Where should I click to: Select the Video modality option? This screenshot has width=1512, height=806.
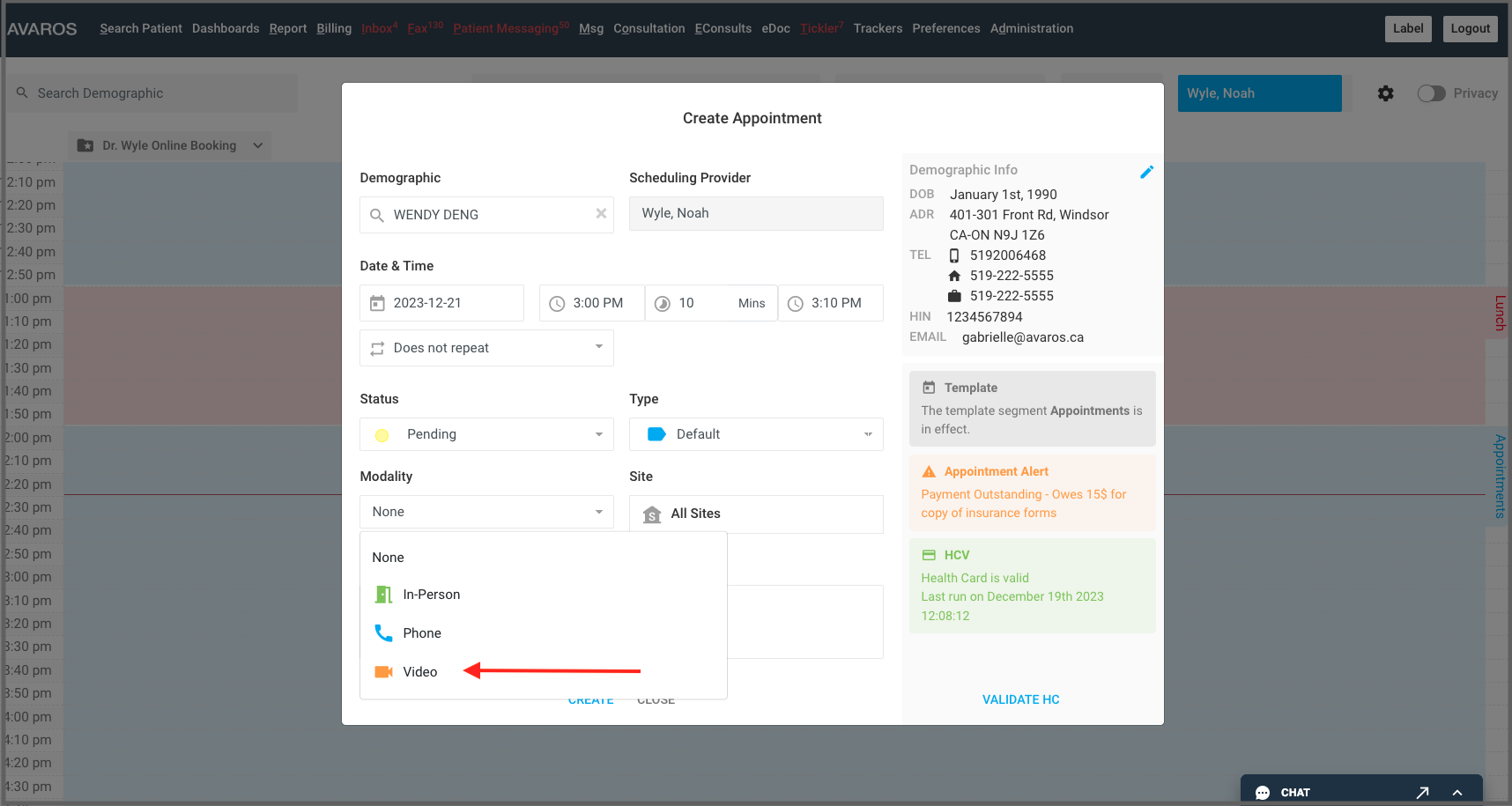(x=419, y=672)
